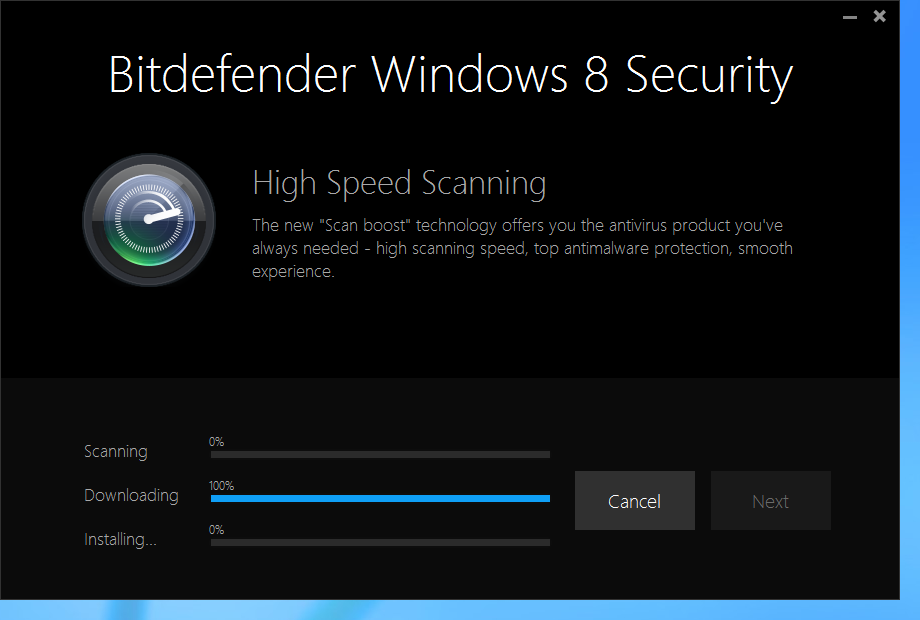The height and width of the screenshot is (620, 920).
Task: Select the Scanning label
Action: coord(115,451)
